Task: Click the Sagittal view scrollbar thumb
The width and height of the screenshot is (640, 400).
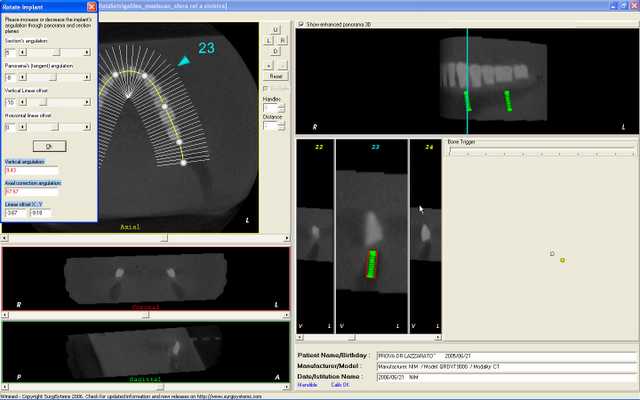Action: coord(160,387)
